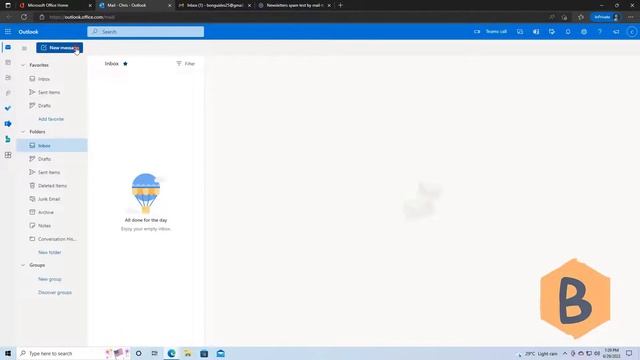Viewport: 640px width, 360px height.
Task: Click the browser address bar
Action: pyautogui.click(x=286, y=17)
